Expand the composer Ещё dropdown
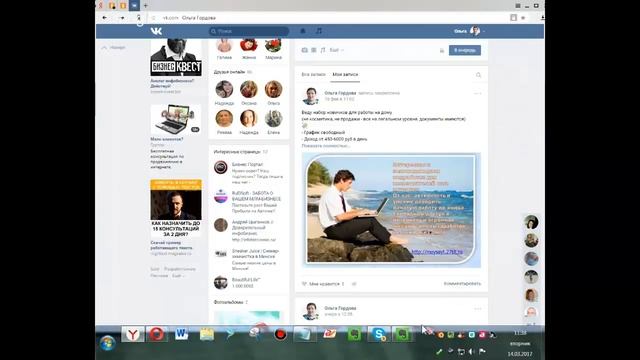 click(x=336, y=50)
